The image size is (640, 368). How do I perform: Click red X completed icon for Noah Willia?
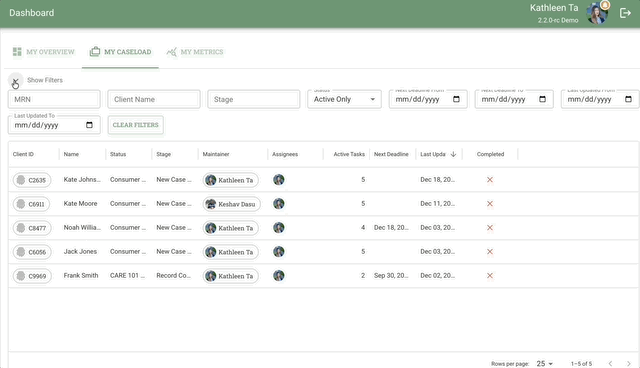tap(490, 228)
